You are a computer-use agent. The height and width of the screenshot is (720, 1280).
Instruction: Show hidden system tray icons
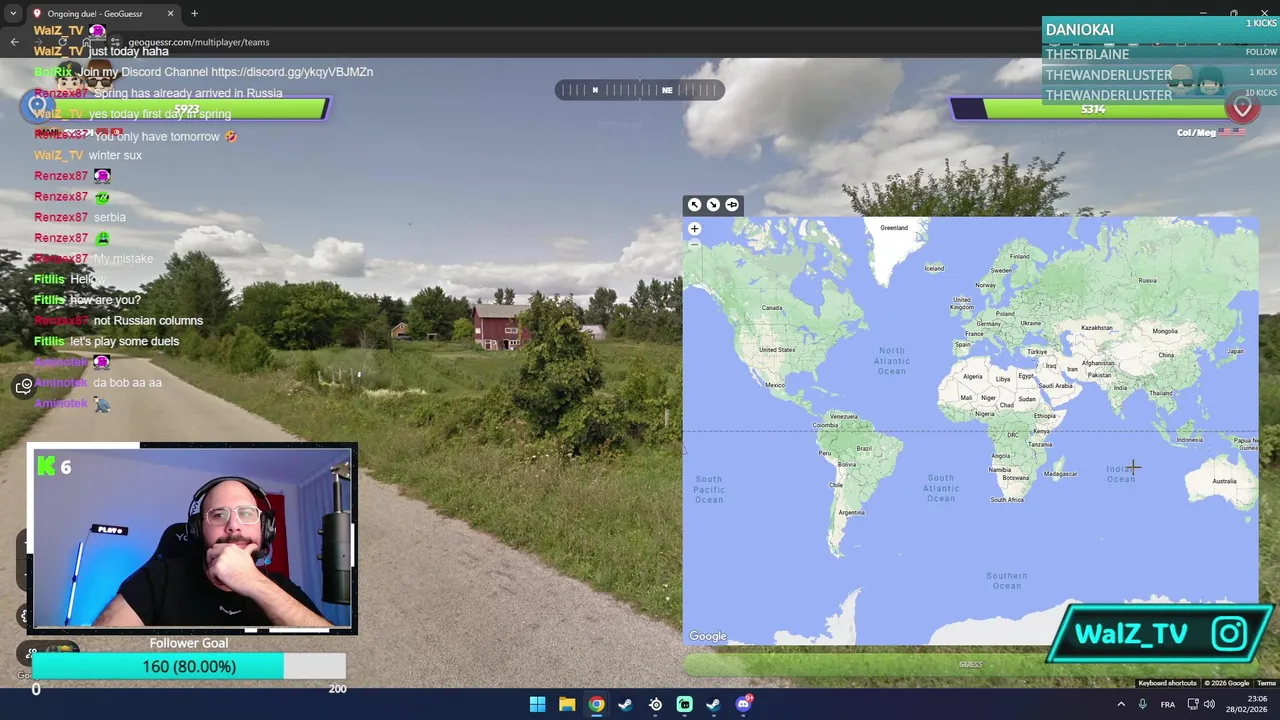coord(1120,705)
